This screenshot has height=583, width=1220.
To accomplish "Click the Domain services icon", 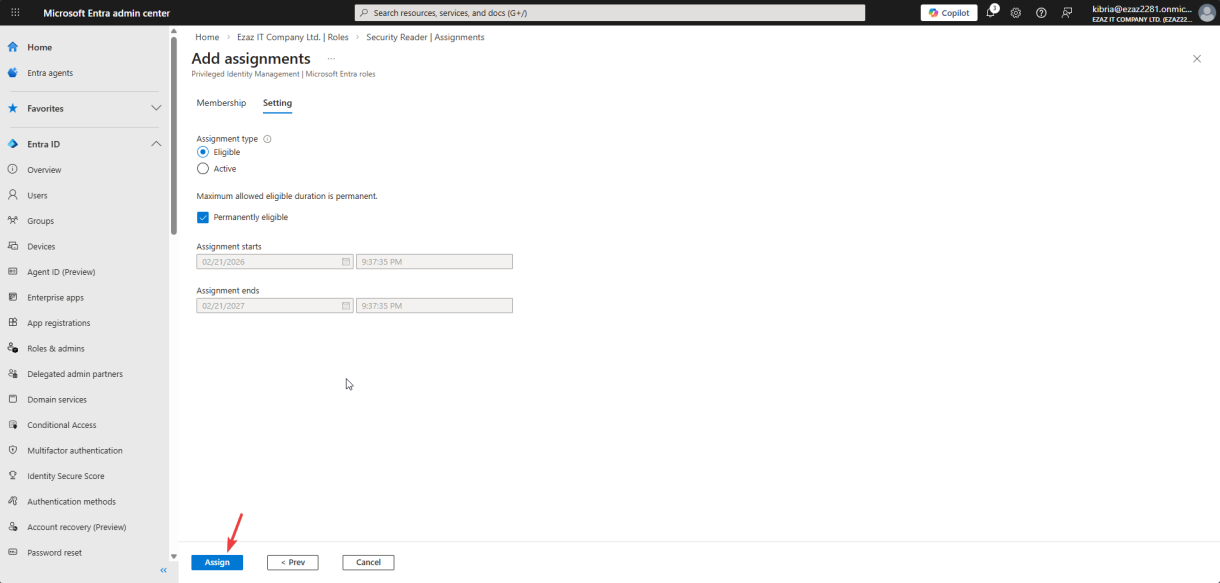I will [x=13, y=399].
